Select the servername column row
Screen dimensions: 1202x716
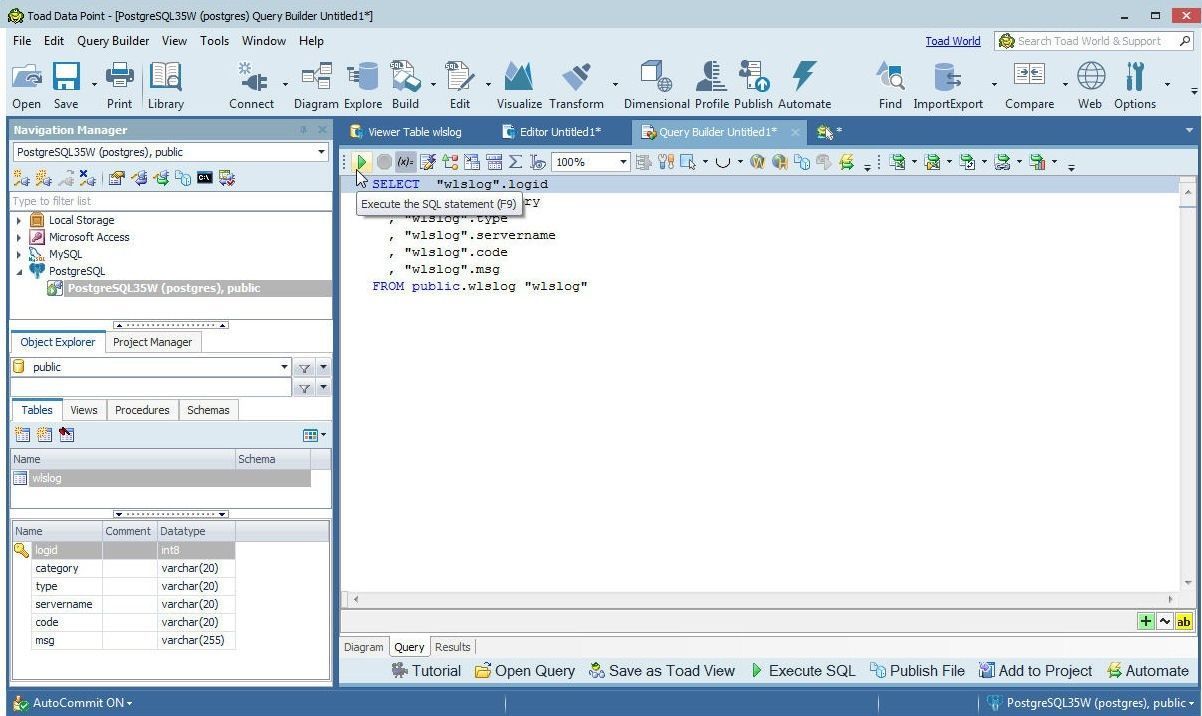click(x=123, y=604)
